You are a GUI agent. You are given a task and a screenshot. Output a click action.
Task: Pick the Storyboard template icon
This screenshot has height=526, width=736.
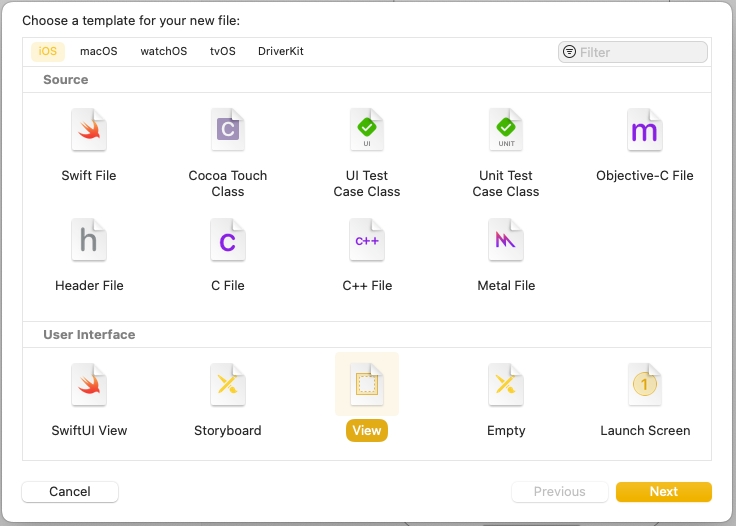pos(228,387)
